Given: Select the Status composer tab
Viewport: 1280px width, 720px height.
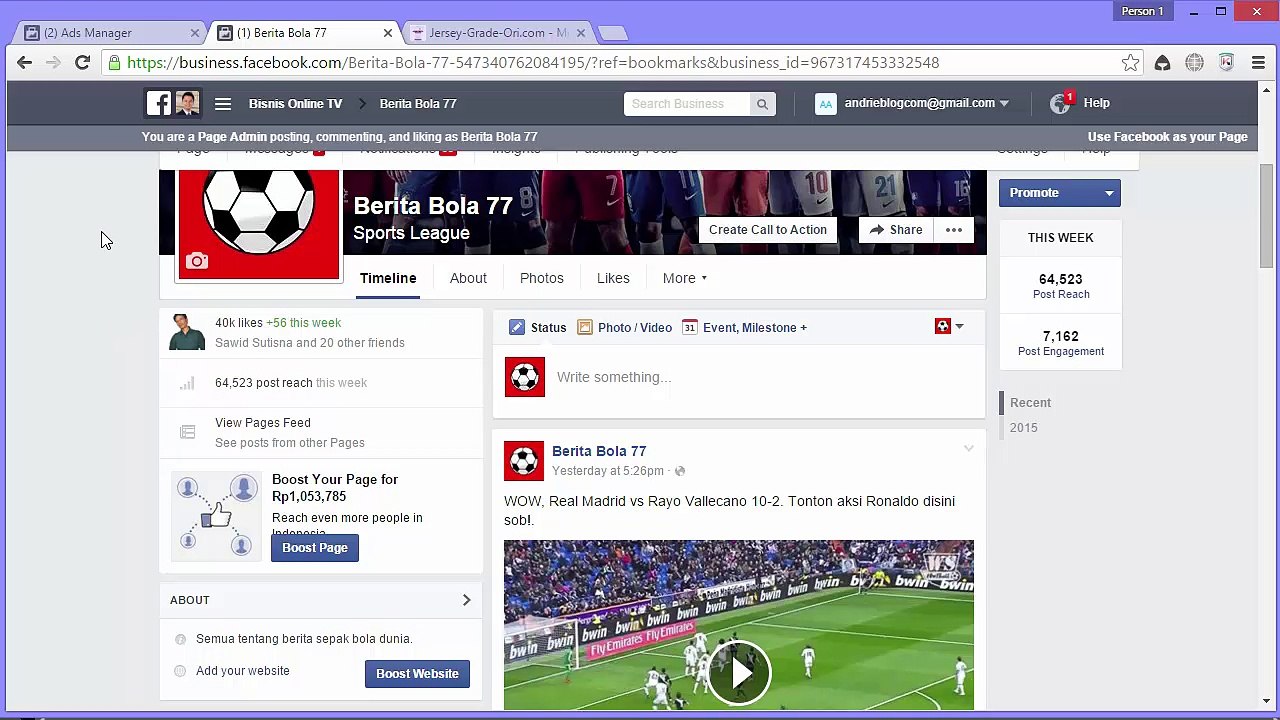Looking at the screenshot, I should (538, 327).
